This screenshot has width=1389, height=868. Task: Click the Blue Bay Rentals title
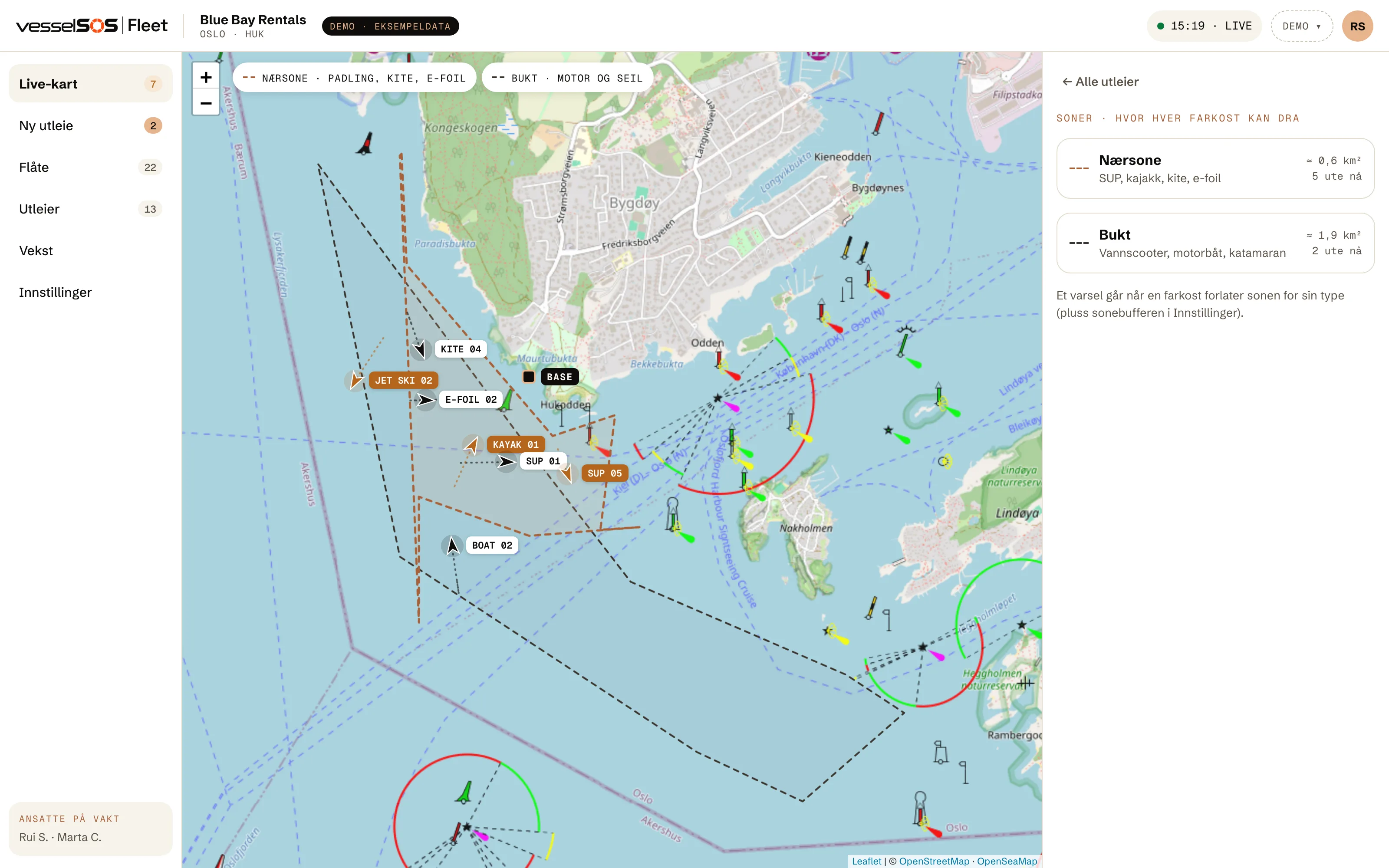coord(253,20)
